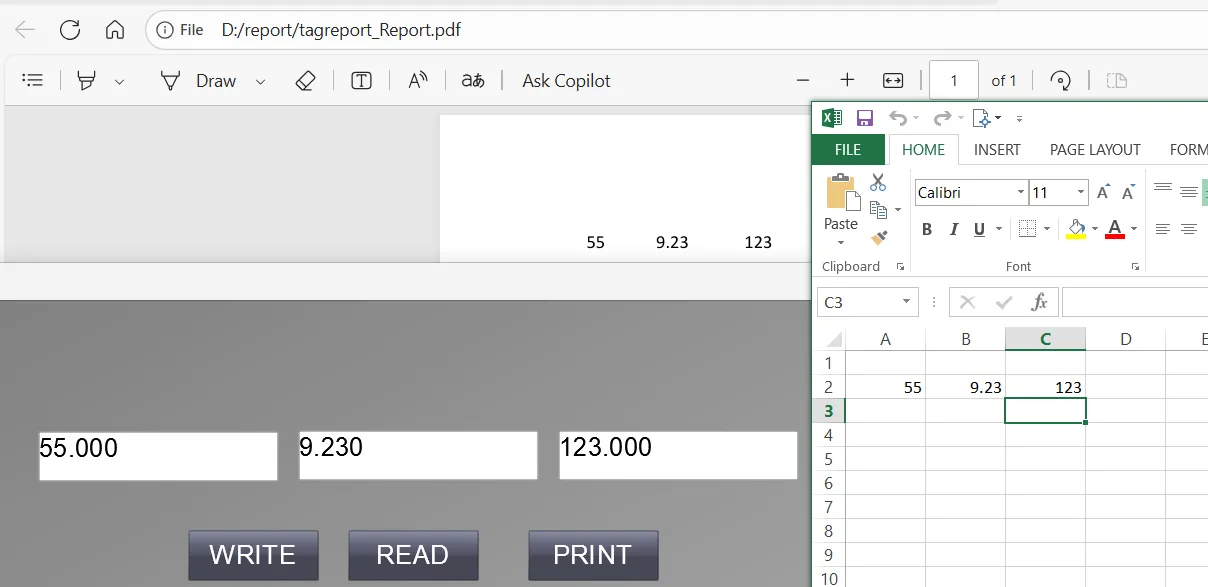Viewport: 1208px width, 587px height.
Task: Expand the Paste options arrow
Action: pyautogui.click(x=840, y=243)
